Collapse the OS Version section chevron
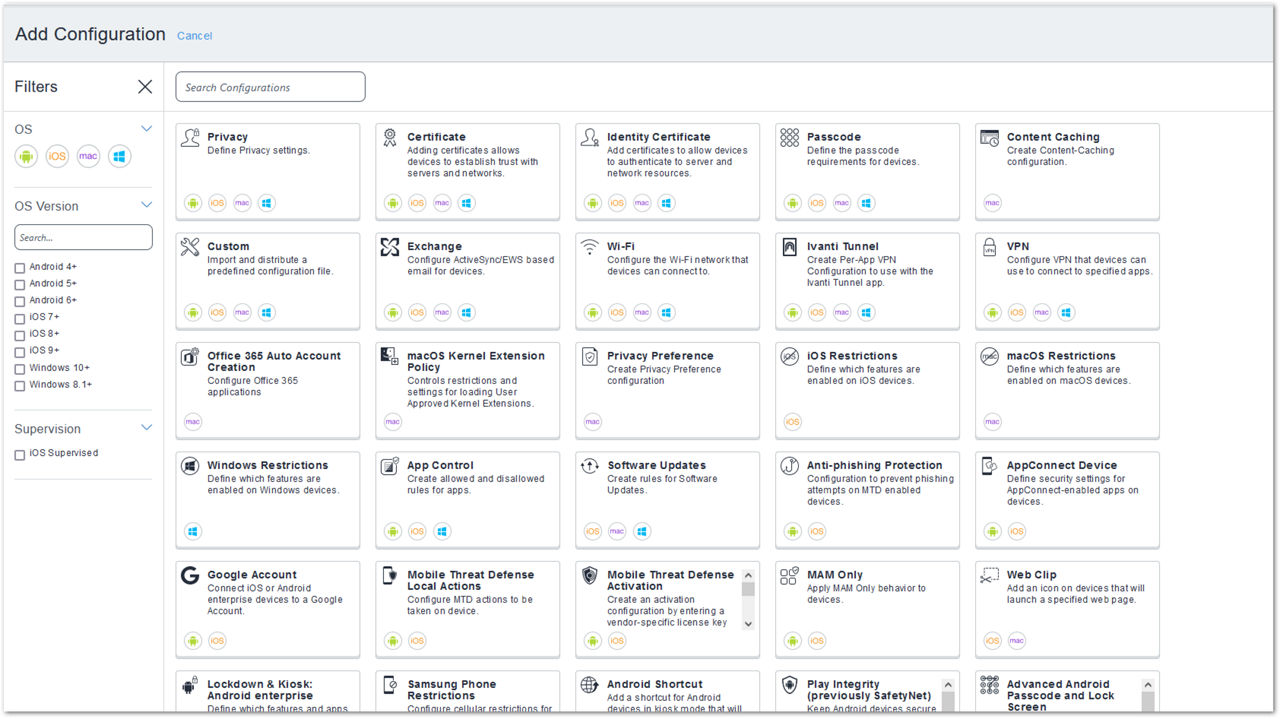Image resolution: width=1280 pixels, height=719 pixels. pos(146,206)
